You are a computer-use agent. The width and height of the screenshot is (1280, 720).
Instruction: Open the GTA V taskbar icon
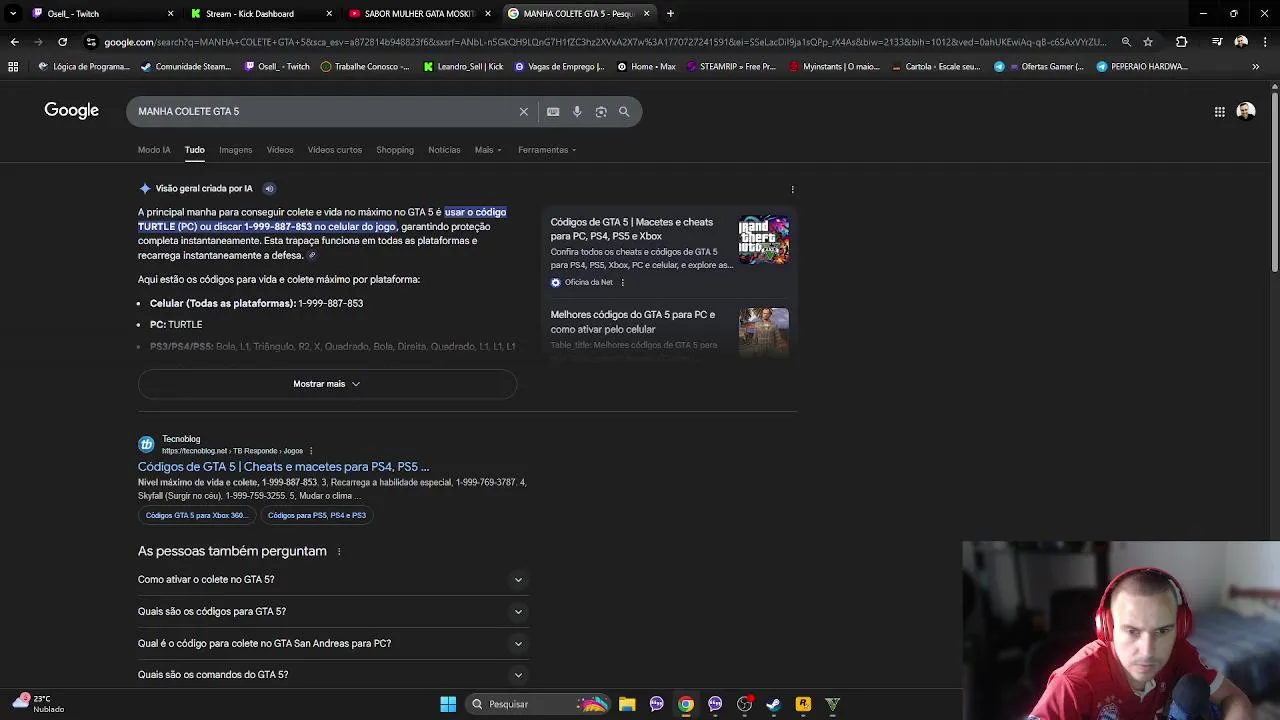[832, 704]
